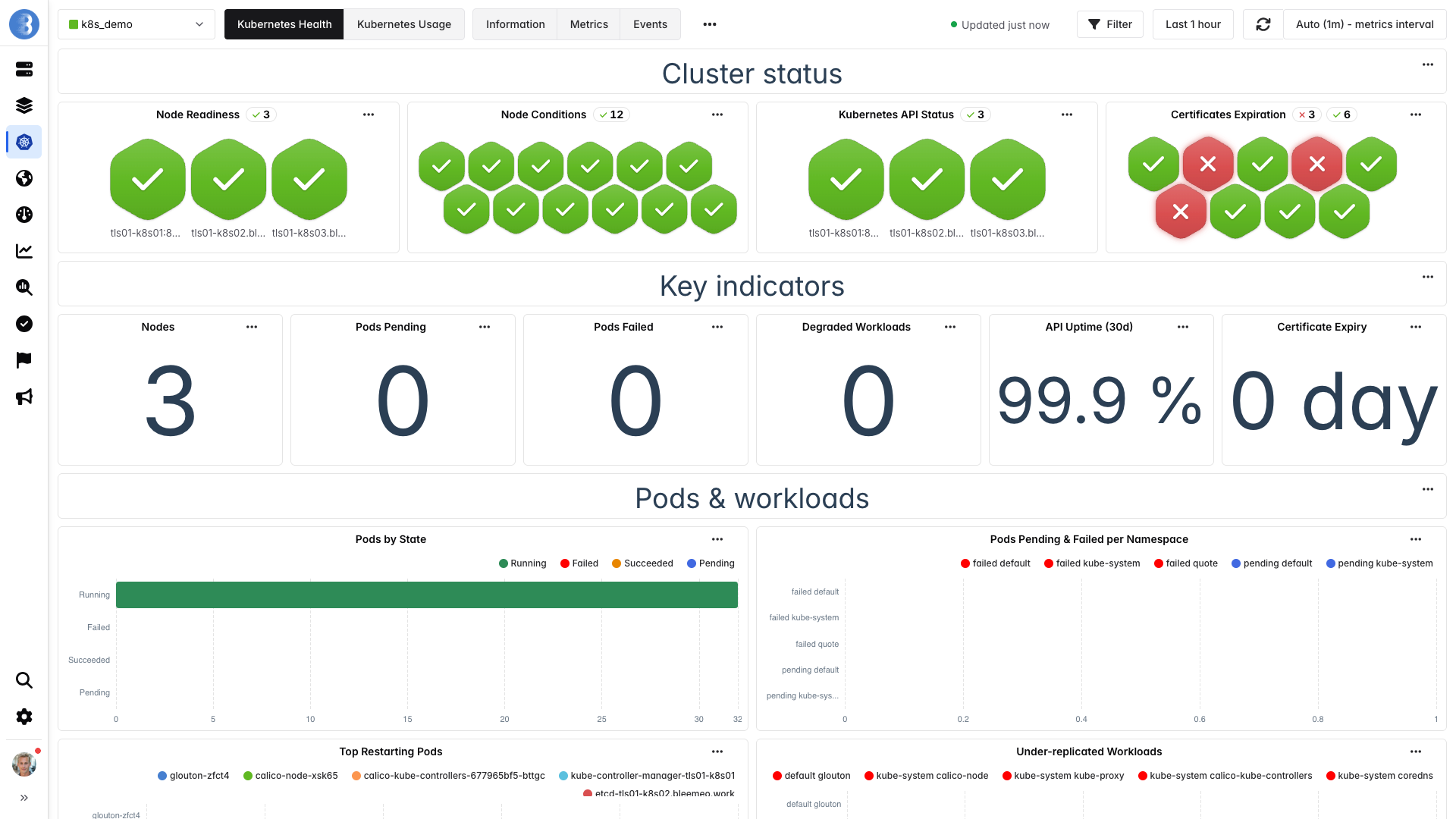The width and height of the screenshot is (1456, 819).
Task: Toggle Succeeded series in Pods by State legend
Action: pos(642,563)
